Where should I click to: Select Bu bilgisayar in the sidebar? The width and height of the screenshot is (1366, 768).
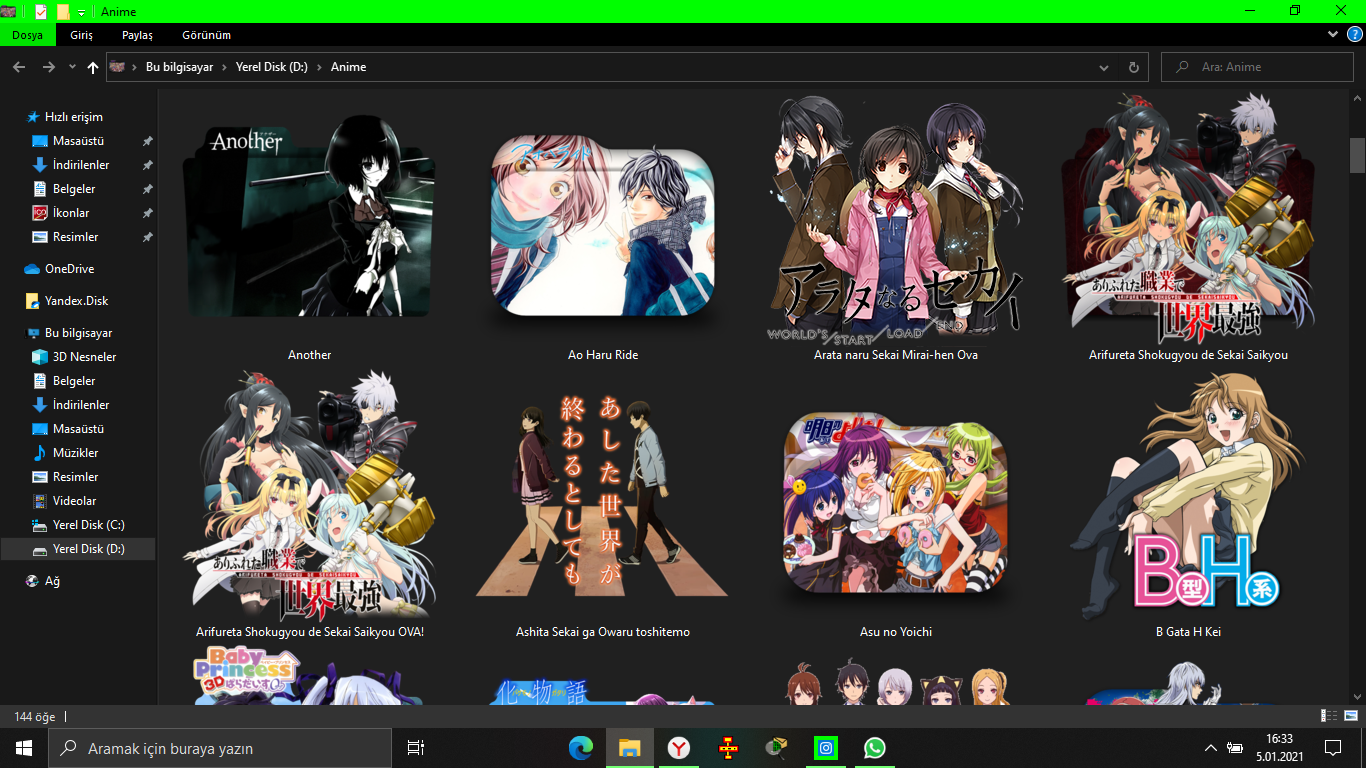pos(79,333)
